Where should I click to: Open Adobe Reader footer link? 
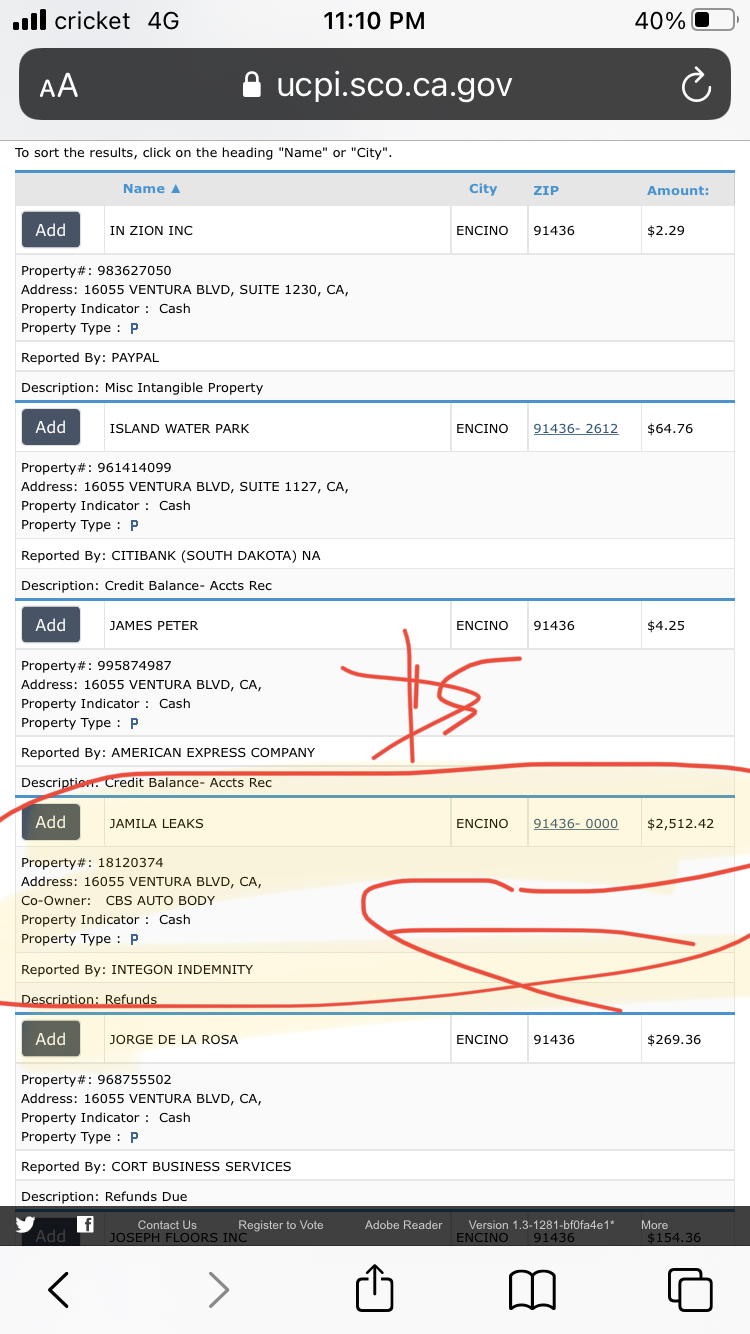tap(404, 1225)
